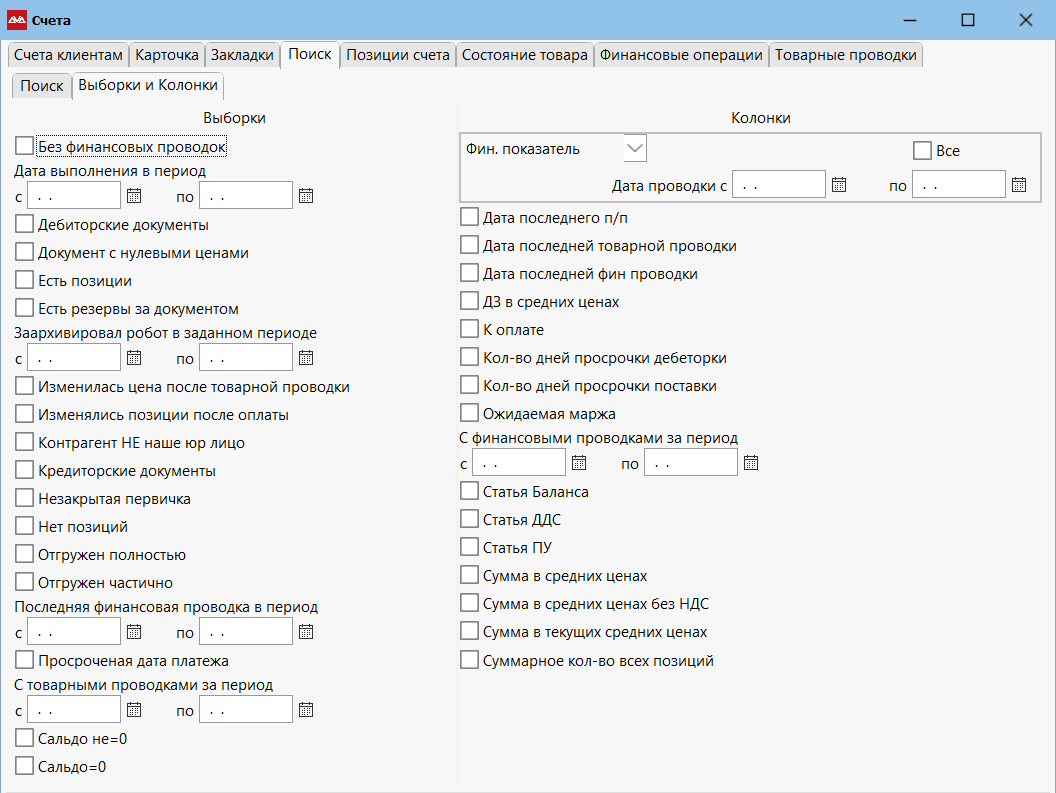Open calendar for 'Дата проводки' end date
This screenshot has width=1056, height=793.
coord(1019,185)
